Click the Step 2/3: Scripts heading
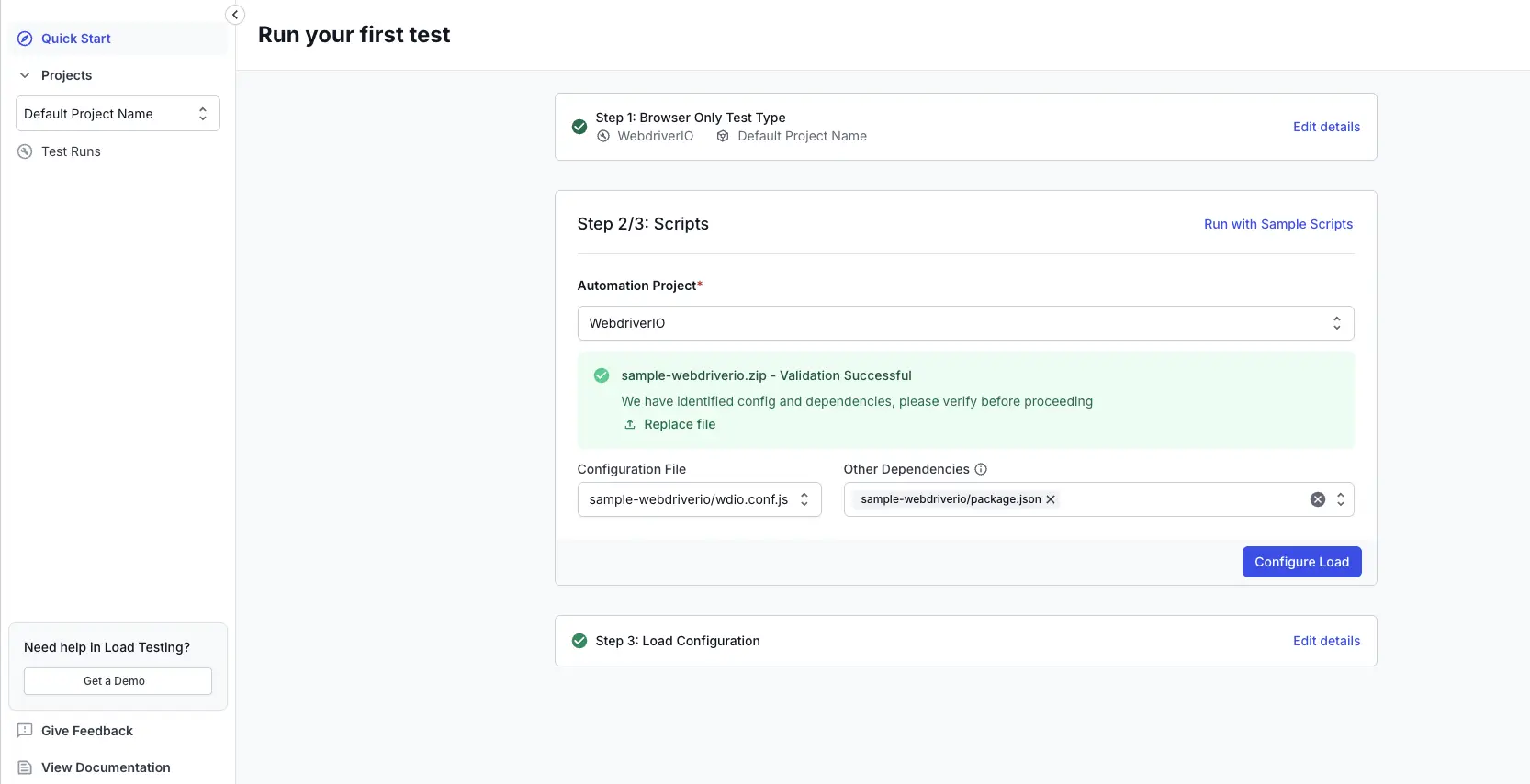Viewport: 1530px width, 784px height. coord(643,224)
